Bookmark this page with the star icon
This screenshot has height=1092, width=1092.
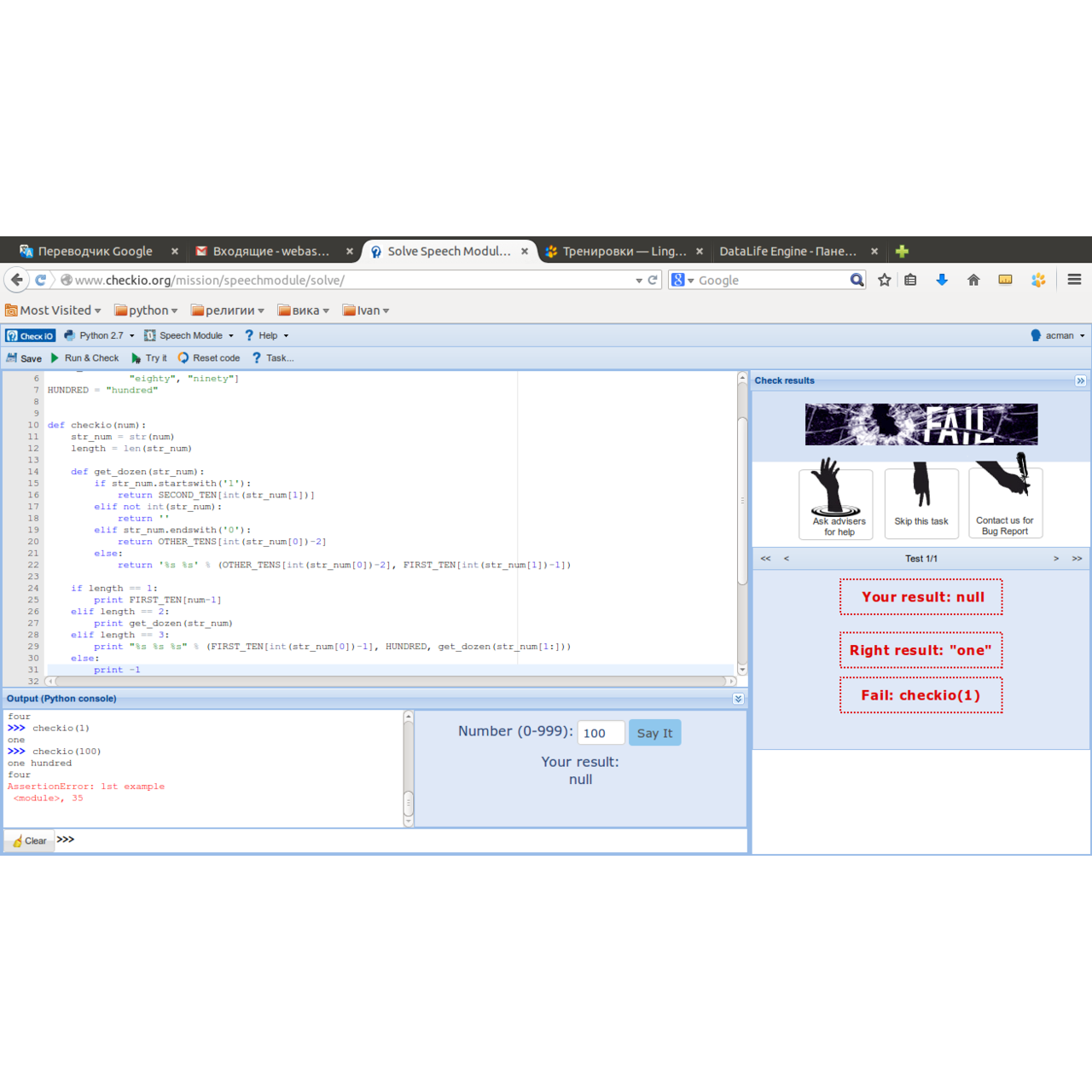(x=885, y=280)
